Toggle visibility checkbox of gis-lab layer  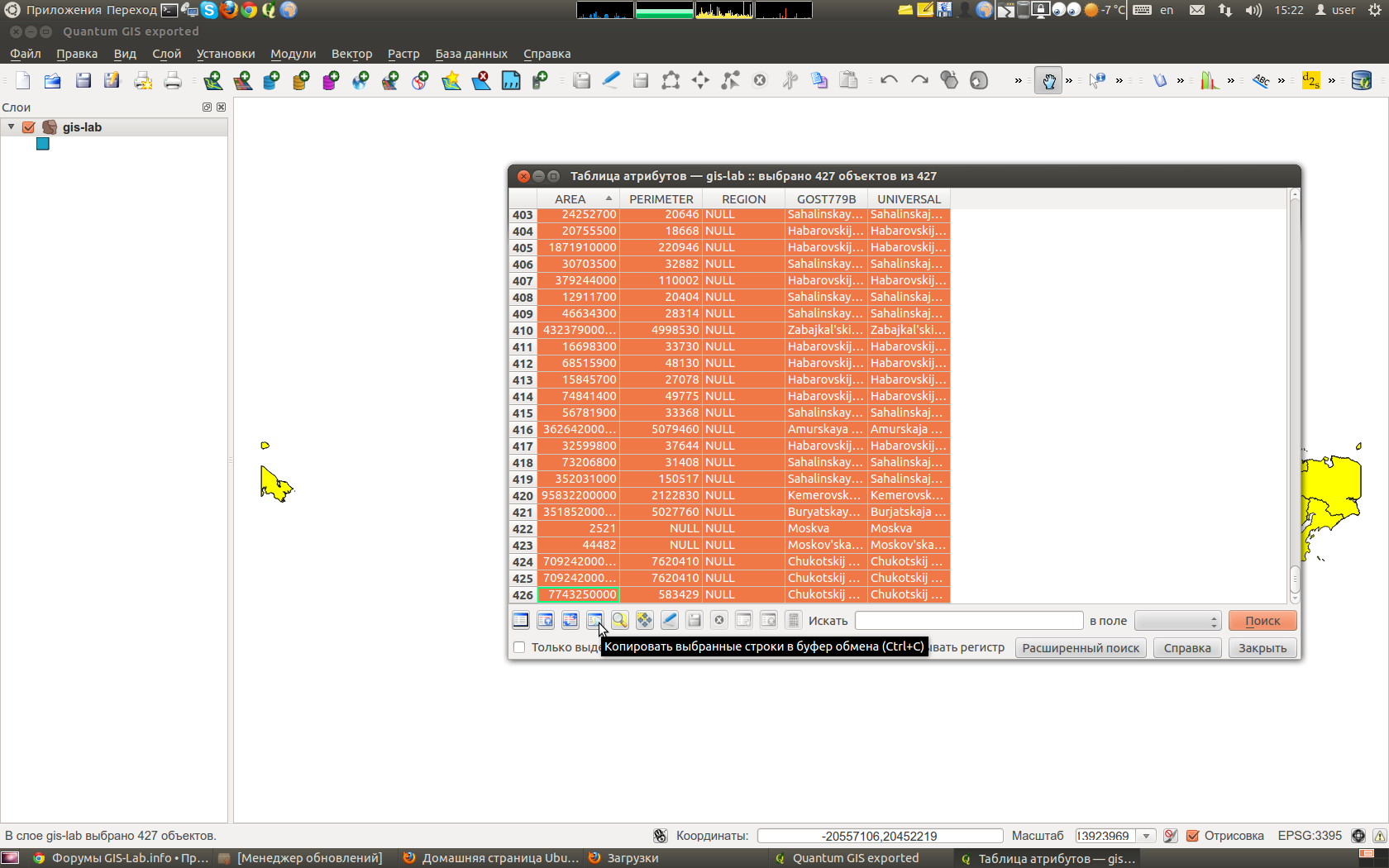click(29, 127)
